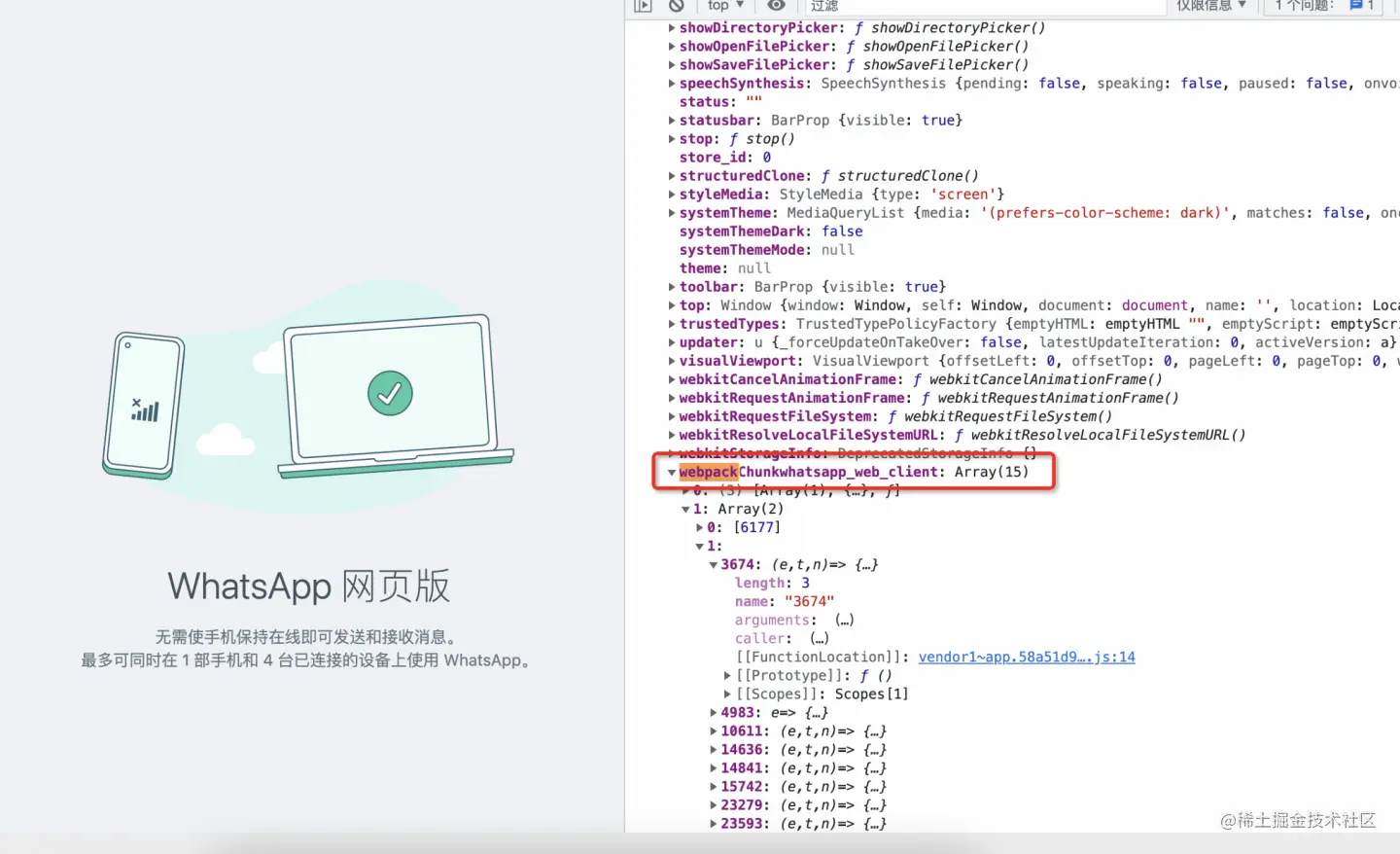
Task: Expand module 14636 function
Action: (714, 750)
